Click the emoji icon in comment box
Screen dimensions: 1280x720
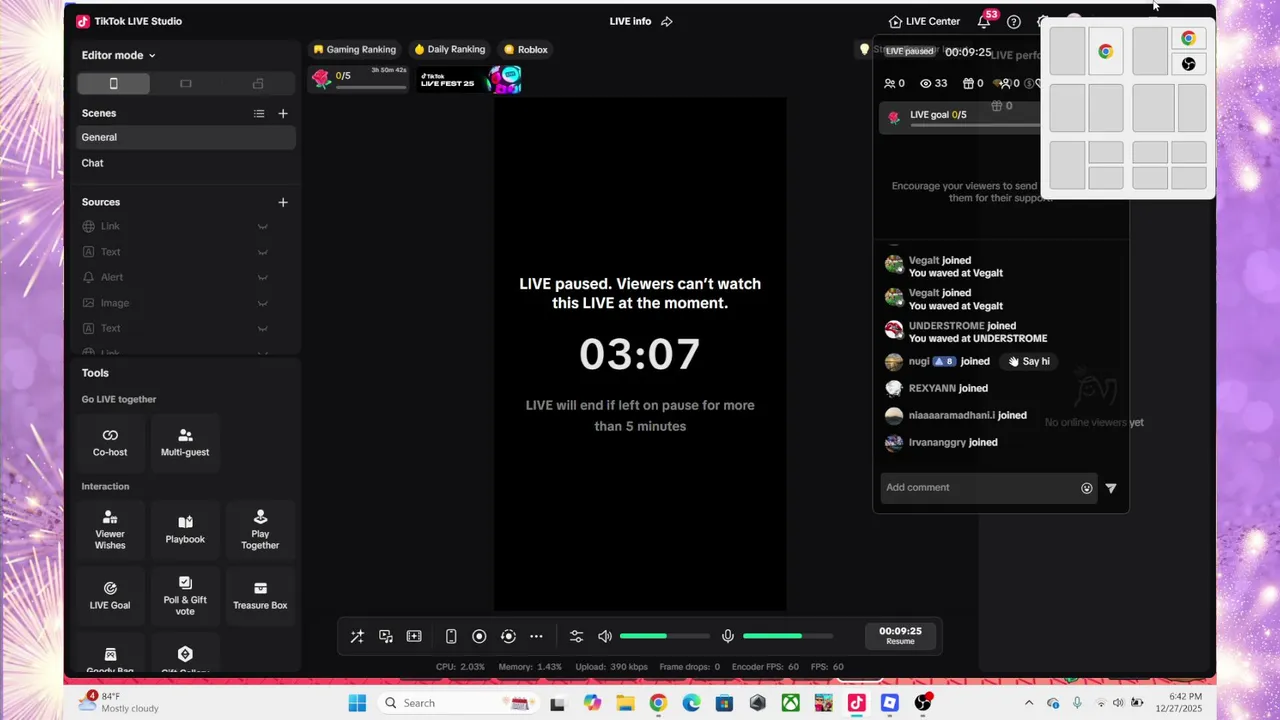[1087, 488]
